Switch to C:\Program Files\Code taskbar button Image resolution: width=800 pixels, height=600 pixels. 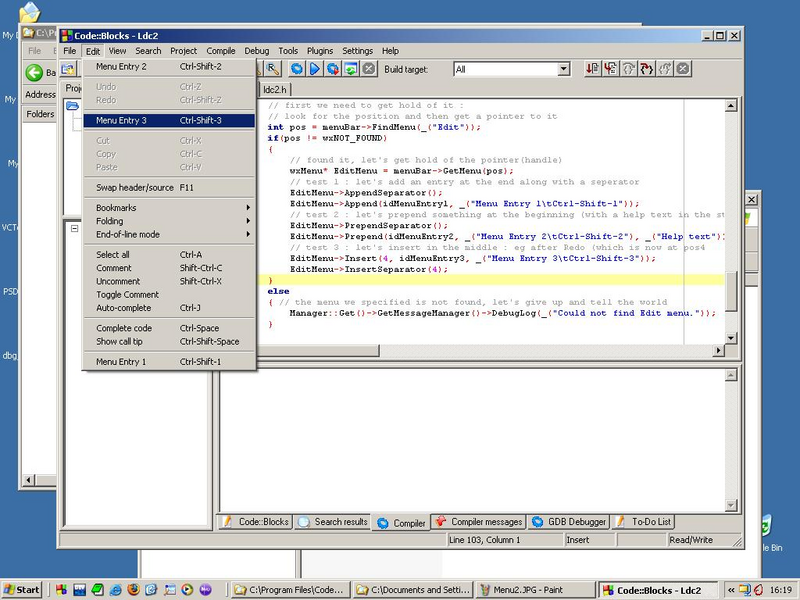point(290,590)
